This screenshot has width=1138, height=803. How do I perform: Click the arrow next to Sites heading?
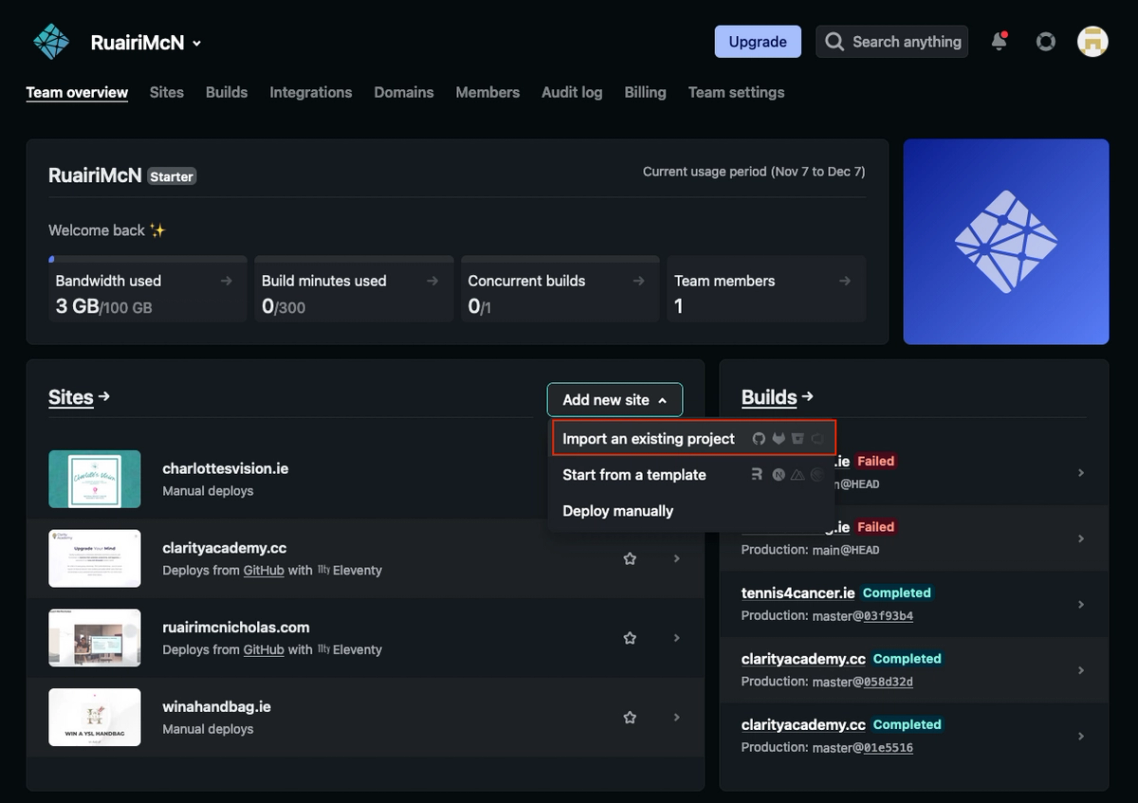[104, 396]
